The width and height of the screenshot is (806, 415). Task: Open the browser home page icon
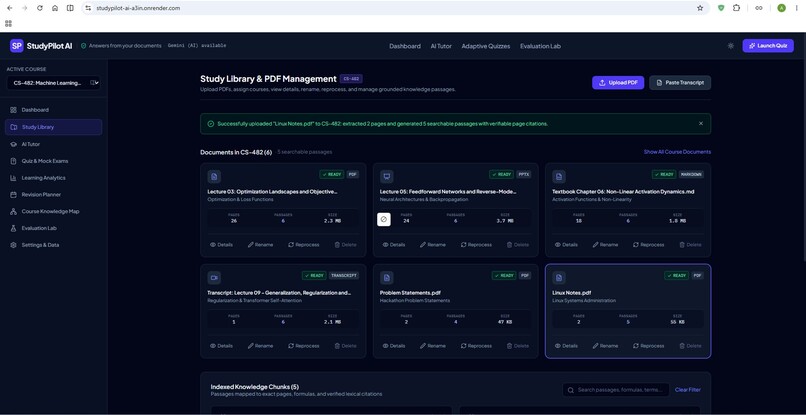point(55,8)
